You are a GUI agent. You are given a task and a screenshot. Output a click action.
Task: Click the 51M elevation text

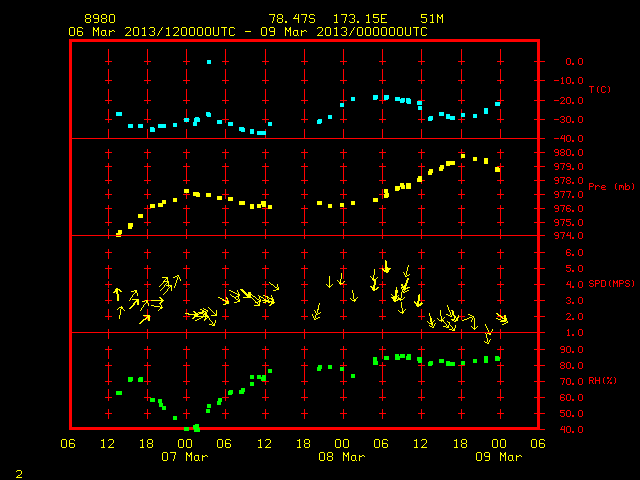point(432,19)
